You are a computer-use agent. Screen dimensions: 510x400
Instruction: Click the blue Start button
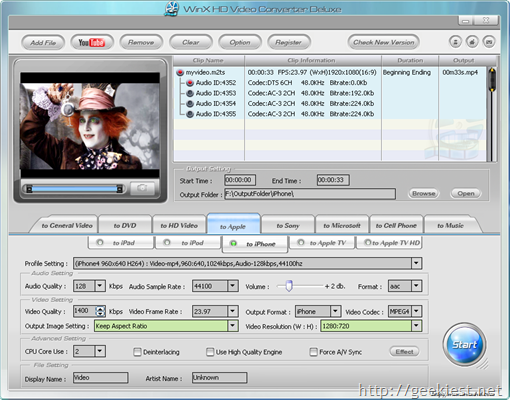464,344
